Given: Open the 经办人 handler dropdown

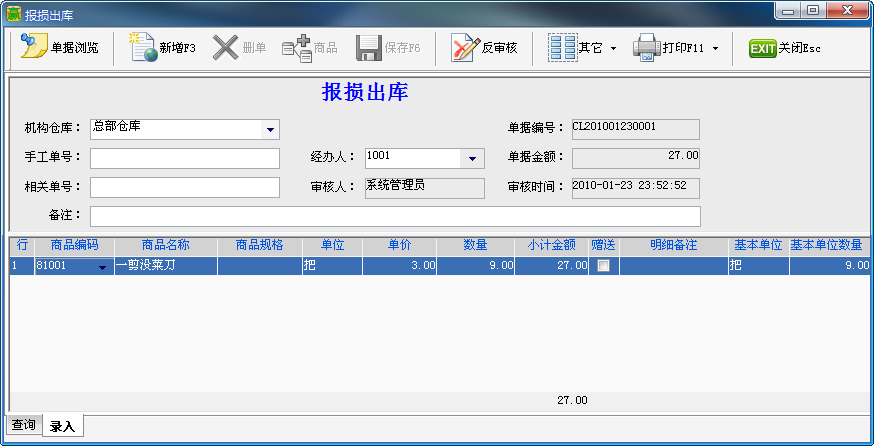Looking at the screenshot, I should 472,158.
